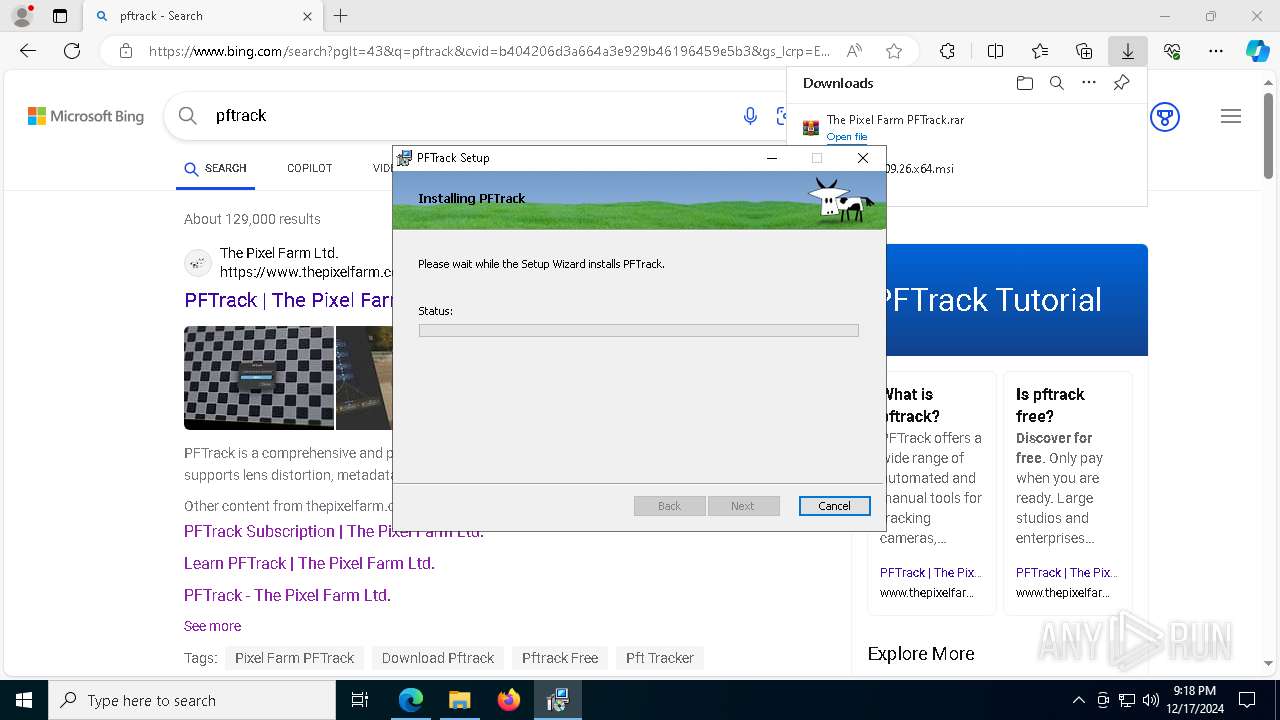This screenshot has height=720, width=1280.
Task: Go back to the previous page in Edge
Action: coord(28,51)
